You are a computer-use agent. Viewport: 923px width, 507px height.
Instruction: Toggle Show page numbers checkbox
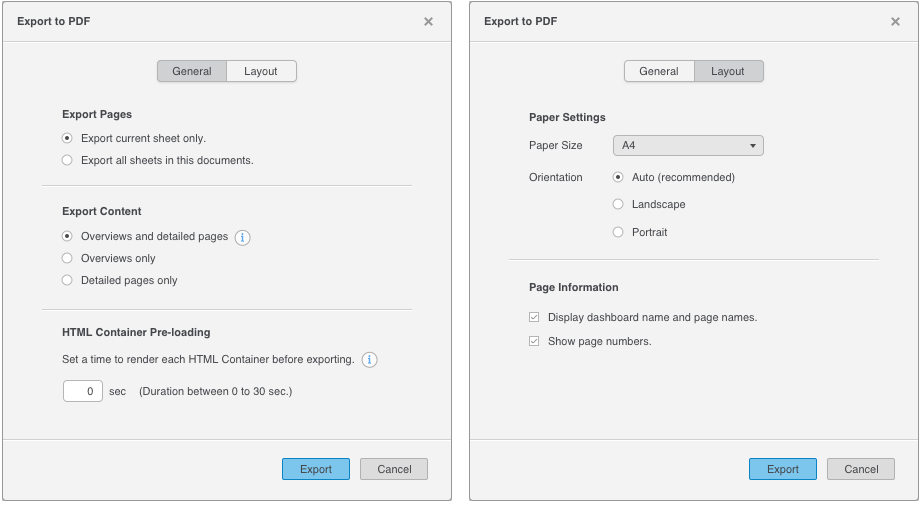(x=534, y=342)
